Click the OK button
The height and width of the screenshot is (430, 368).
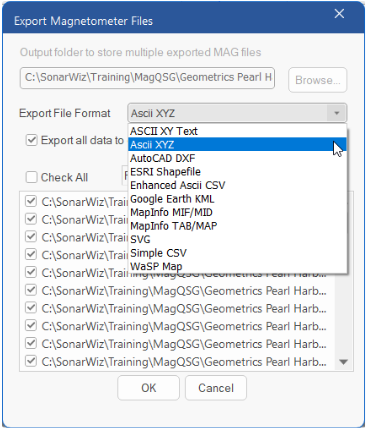(148, 388)
